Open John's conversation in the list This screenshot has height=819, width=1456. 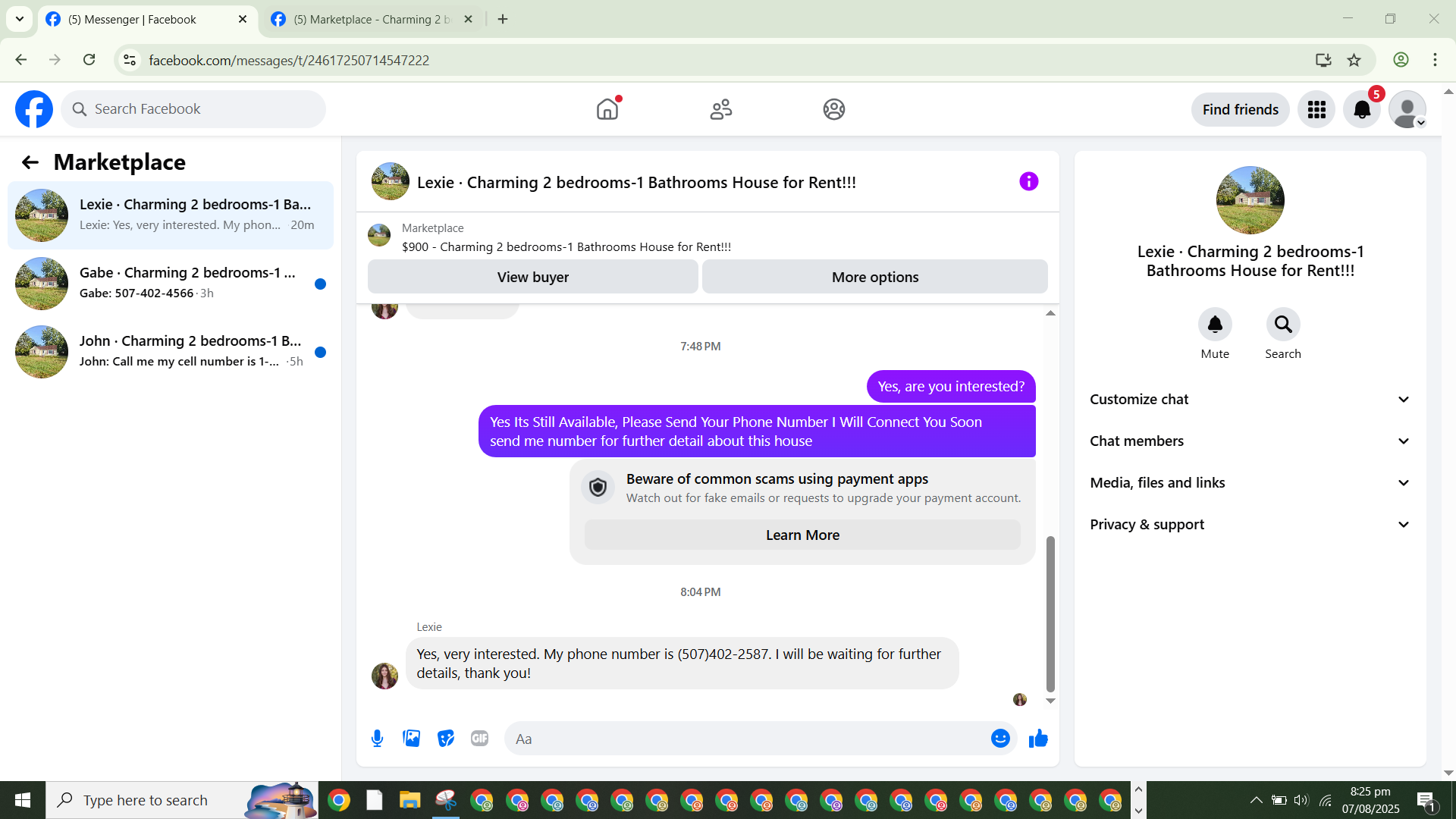coord(171,352)
